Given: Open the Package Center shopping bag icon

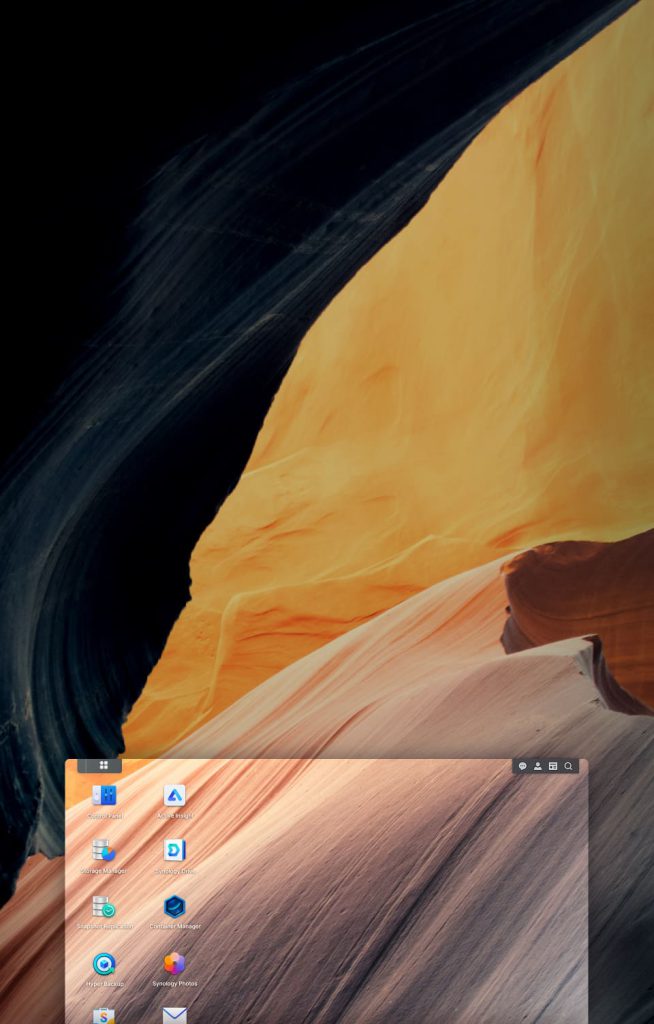Looking at the screenshot, I should pos(104,1015).
